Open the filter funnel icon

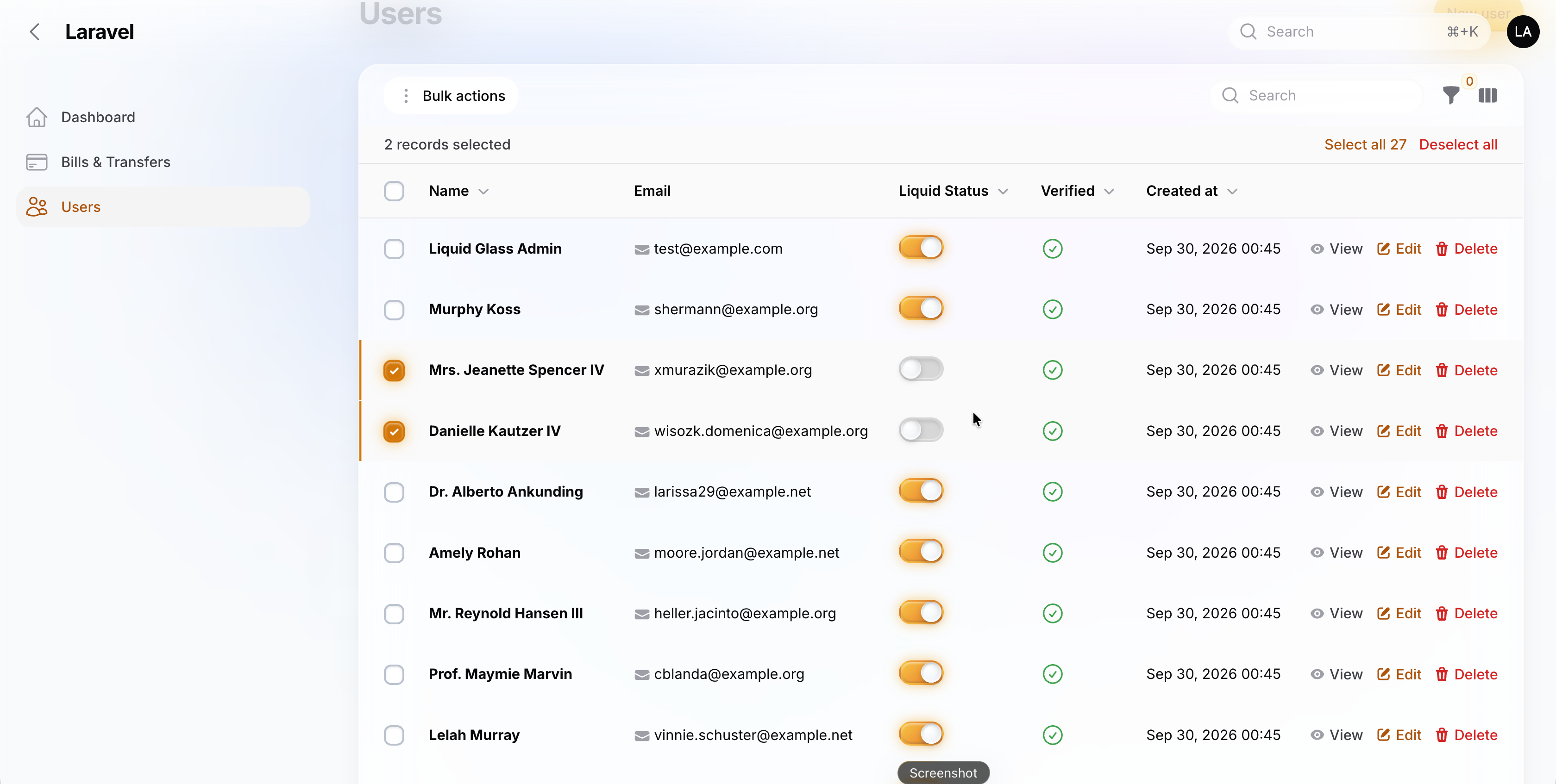1451,95
